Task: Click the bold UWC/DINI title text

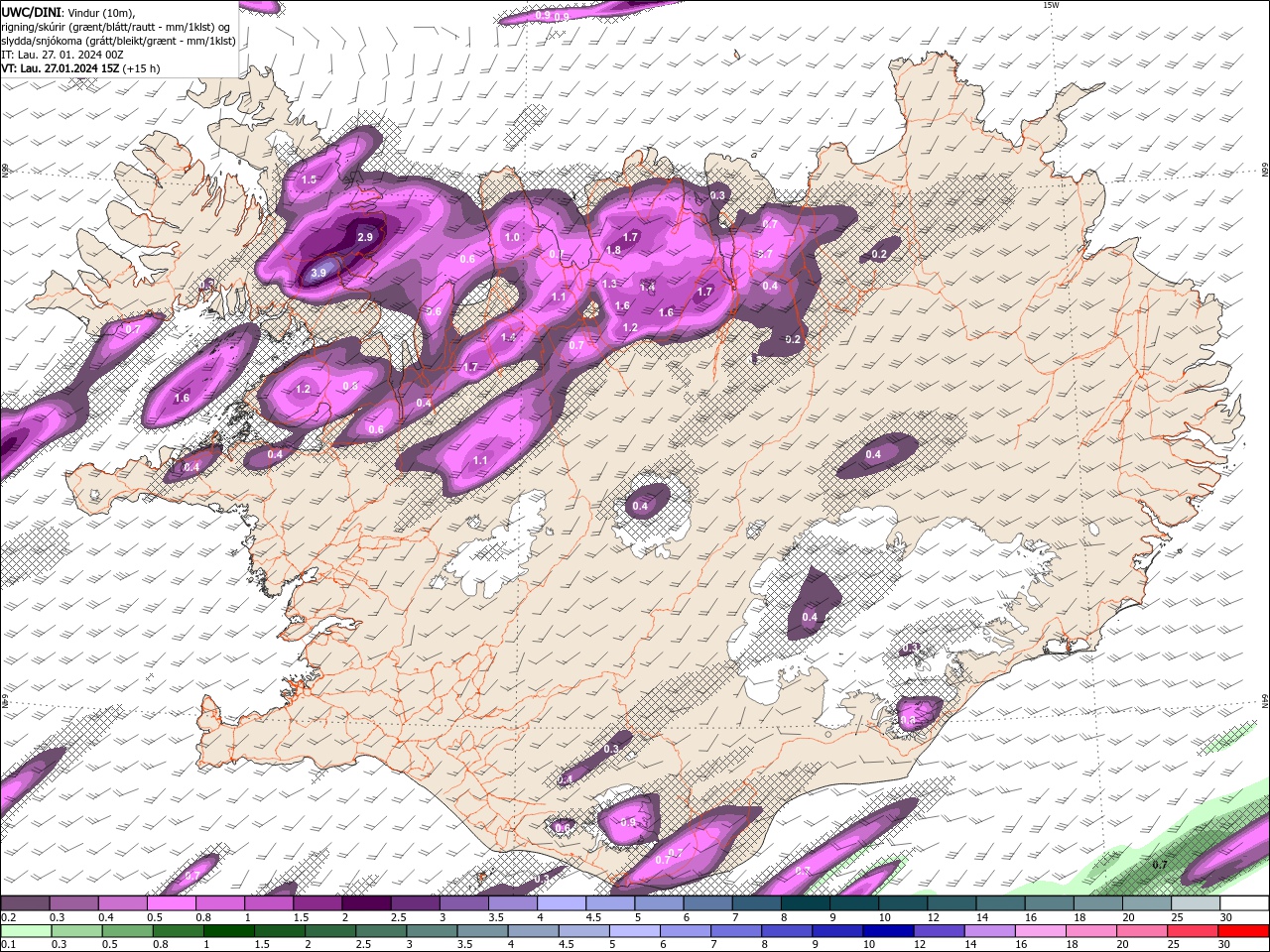Action: coord(33,12)
